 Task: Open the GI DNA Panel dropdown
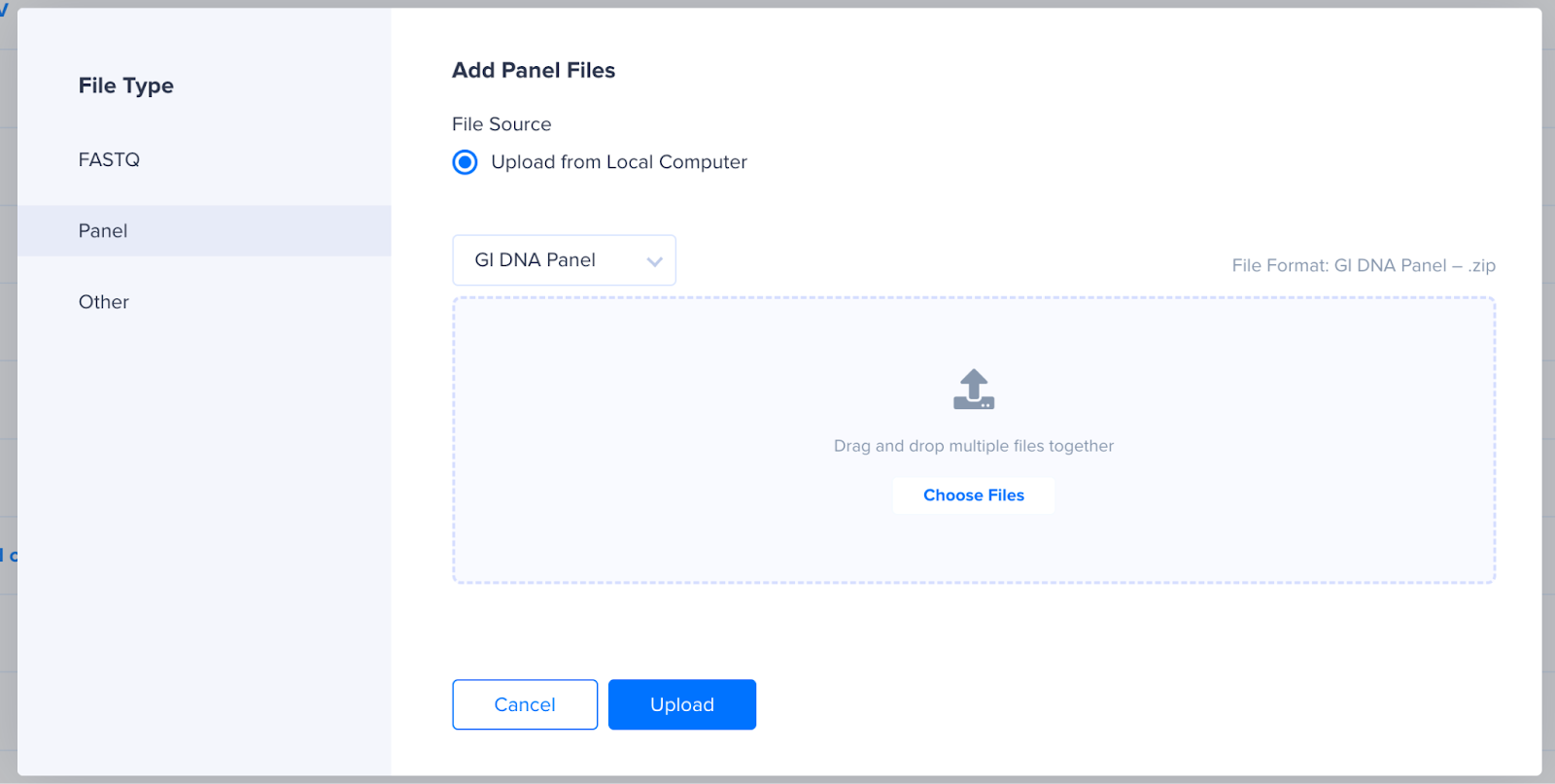point(564,260)
